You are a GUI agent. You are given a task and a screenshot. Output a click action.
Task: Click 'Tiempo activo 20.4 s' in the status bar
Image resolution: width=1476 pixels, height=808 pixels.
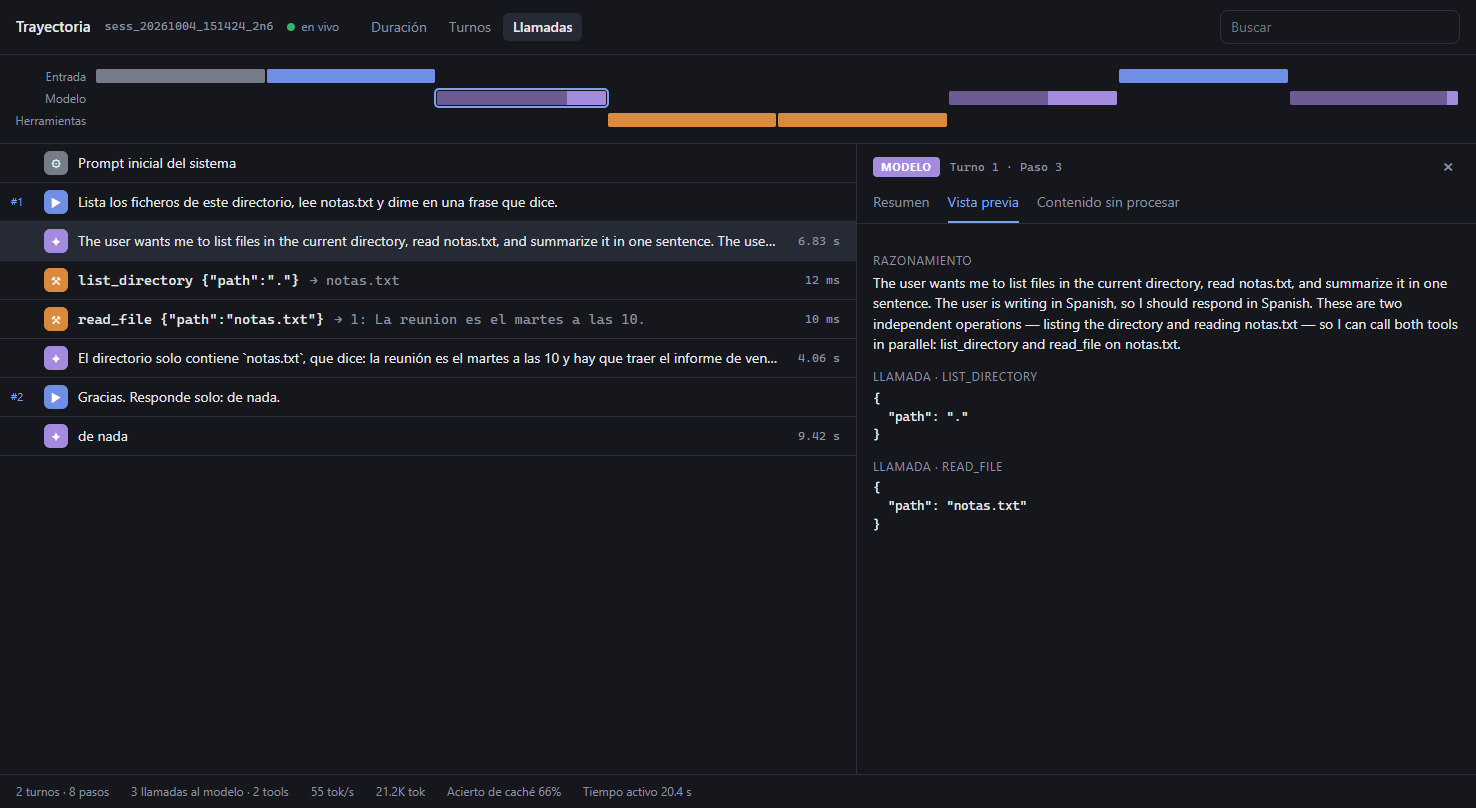(x=637, y=792)
